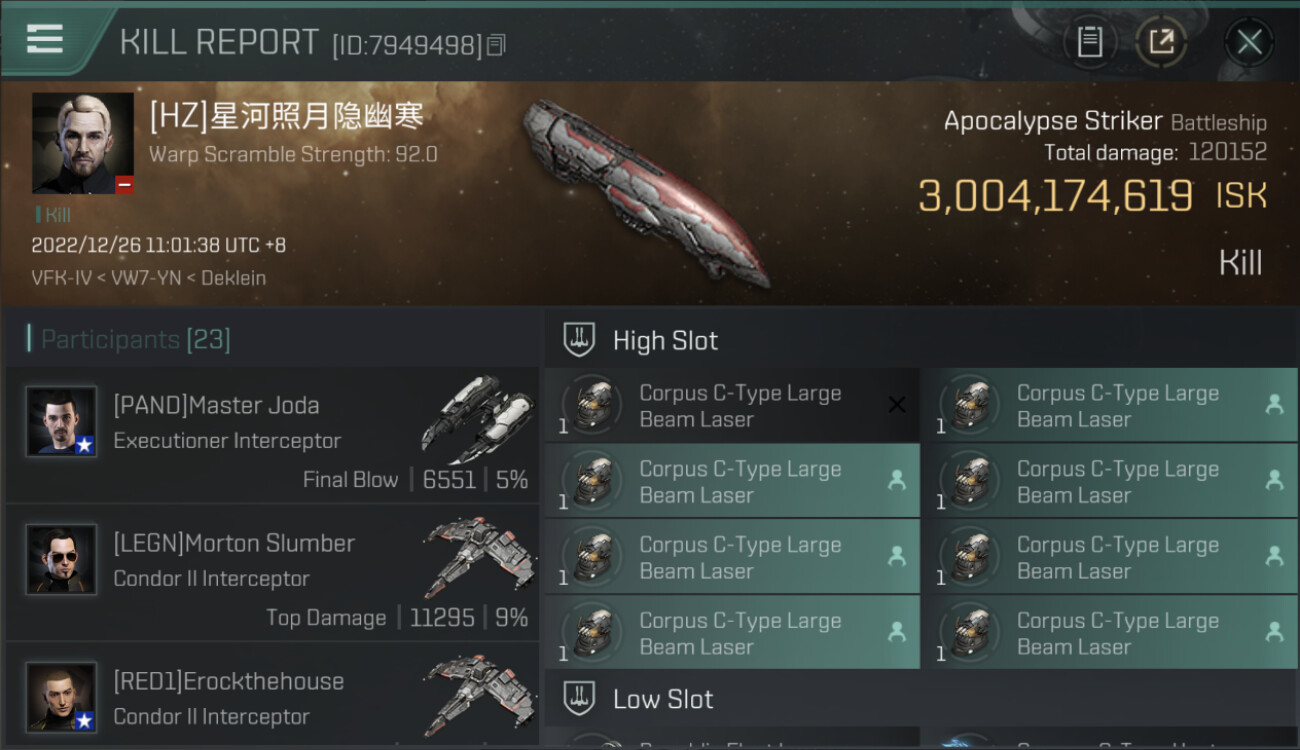Click the clipboard report icon
Screen dimensions: 1300x750
pos(1089,42)
